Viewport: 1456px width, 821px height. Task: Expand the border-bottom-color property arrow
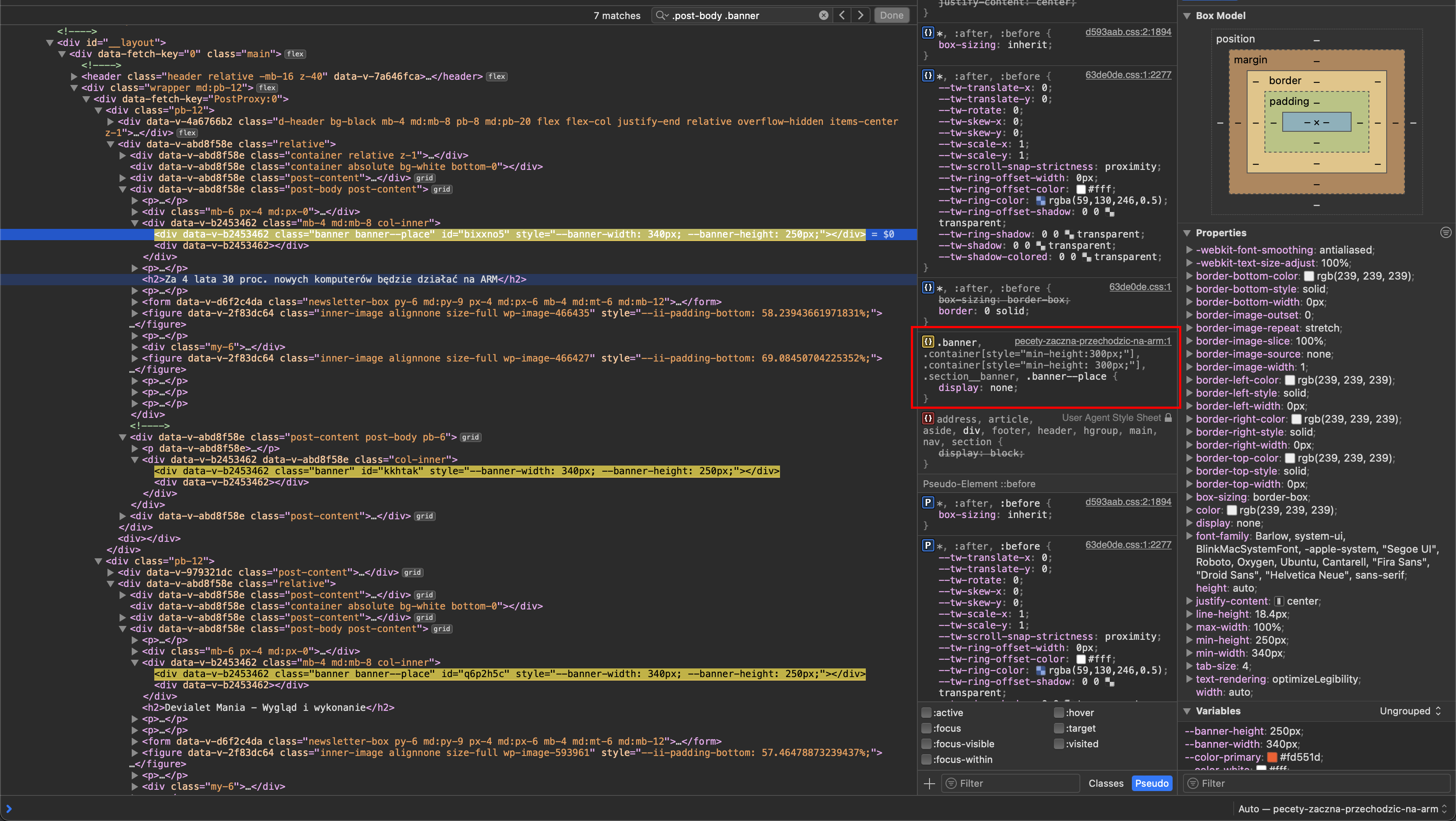(1190, 276)
